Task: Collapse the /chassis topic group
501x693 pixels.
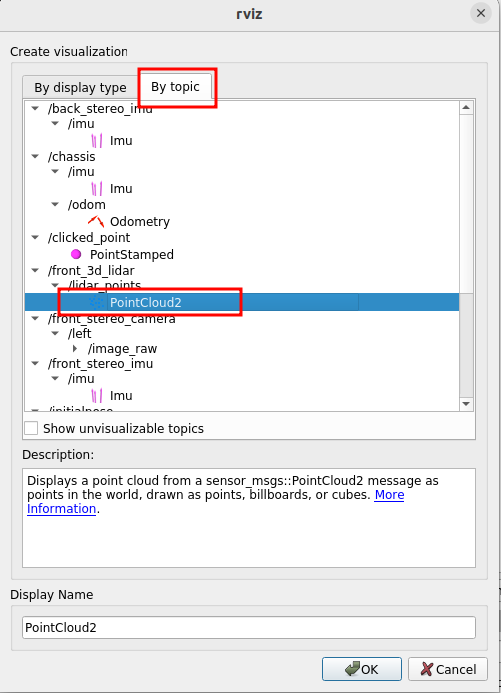Action: click(35, 156)
